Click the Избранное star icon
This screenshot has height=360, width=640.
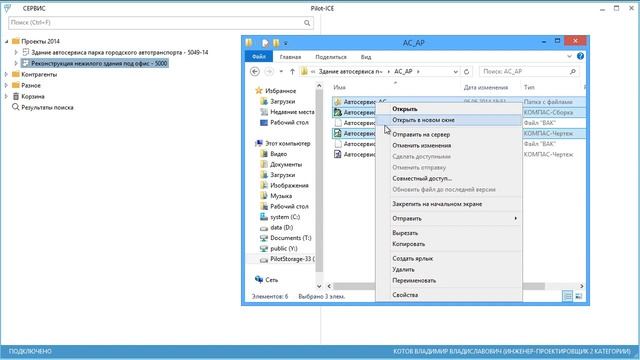[259, 91]
